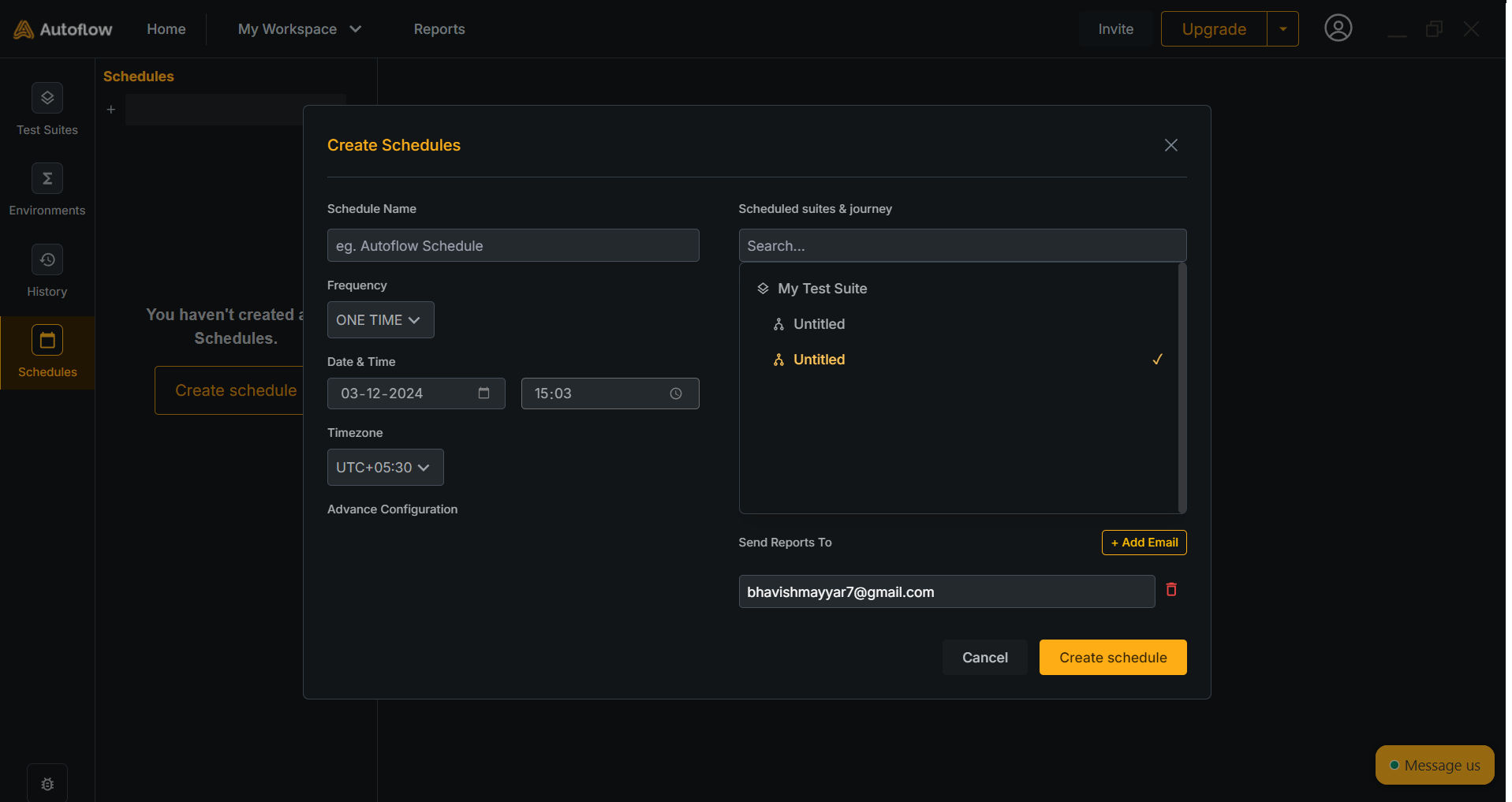Open the UTC+05:30 timezone dropdown
Image resolution: width=1512 pixels, height=802 pixels.
point(385,468)
